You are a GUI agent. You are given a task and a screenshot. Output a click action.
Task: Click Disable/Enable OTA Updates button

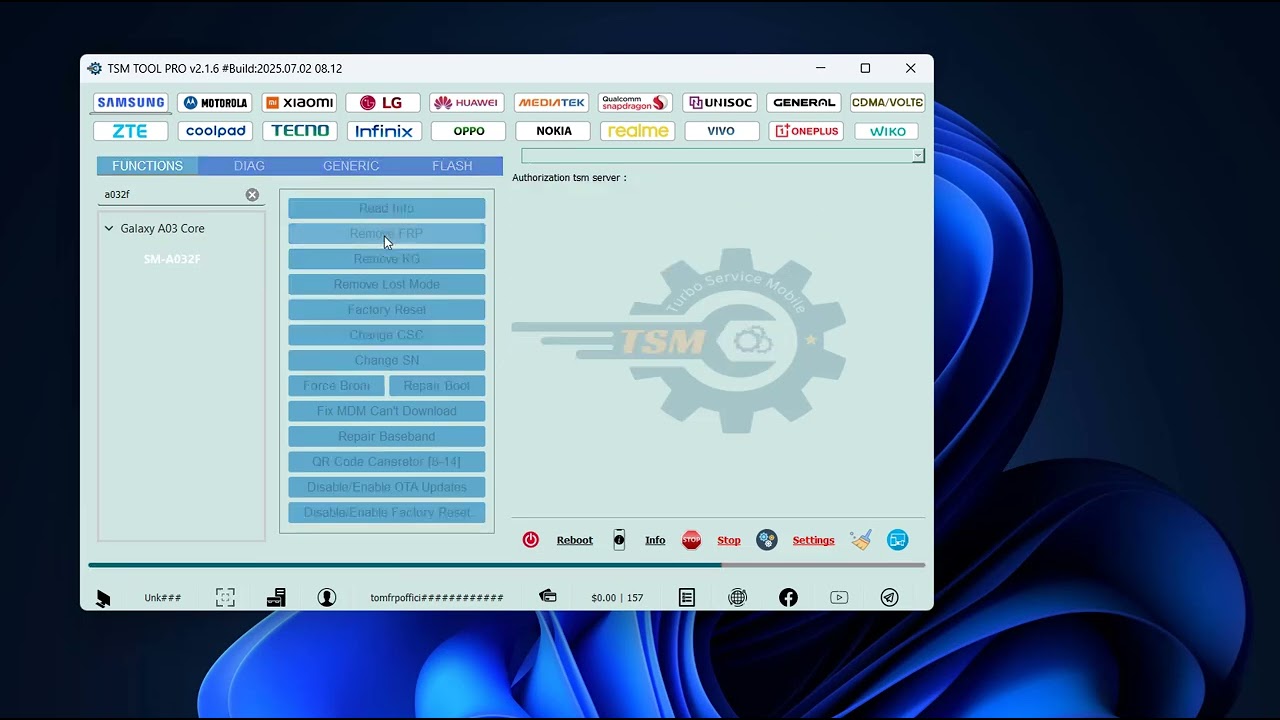[387, 487]
